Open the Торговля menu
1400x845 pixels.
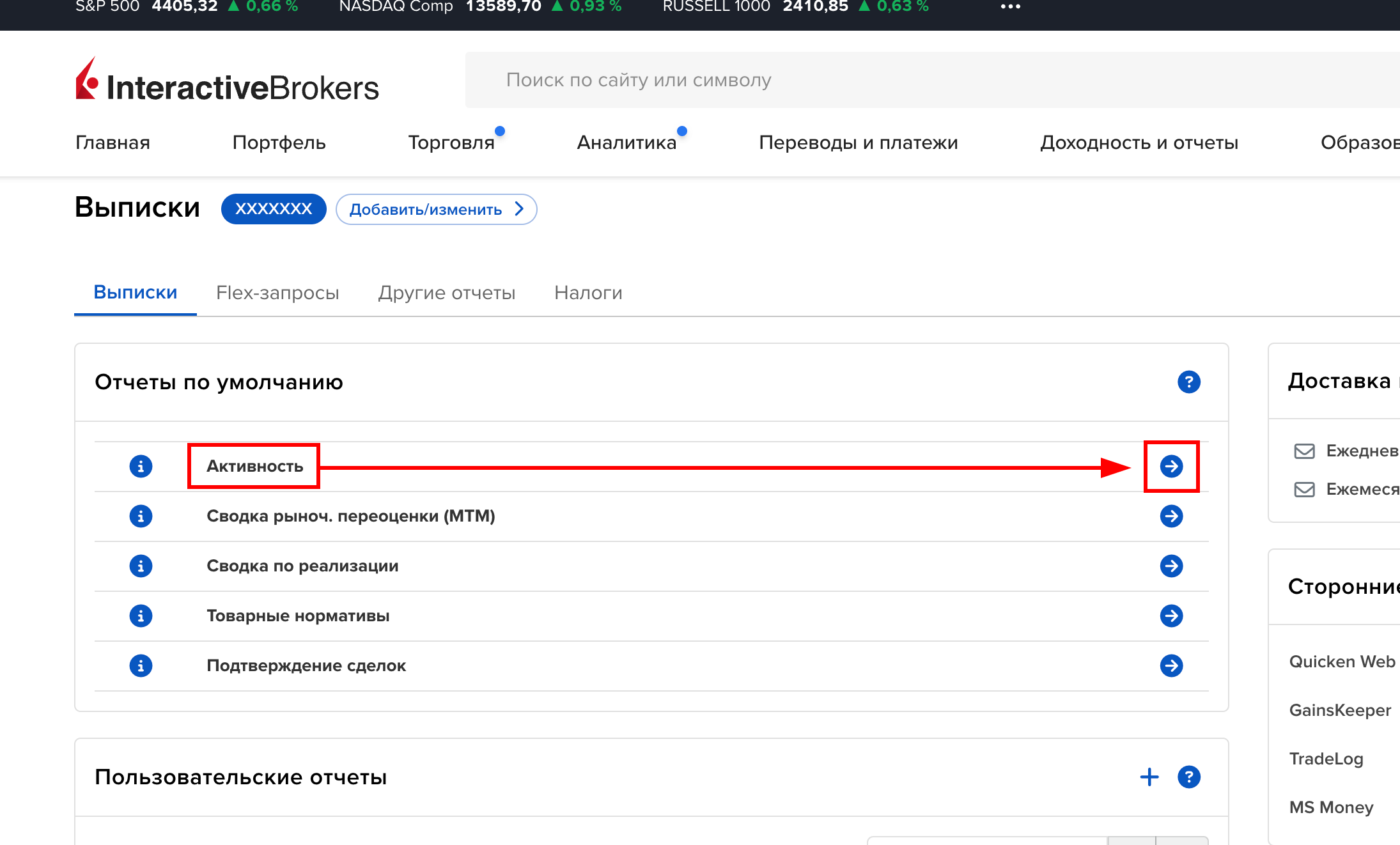tap(451, 142)
